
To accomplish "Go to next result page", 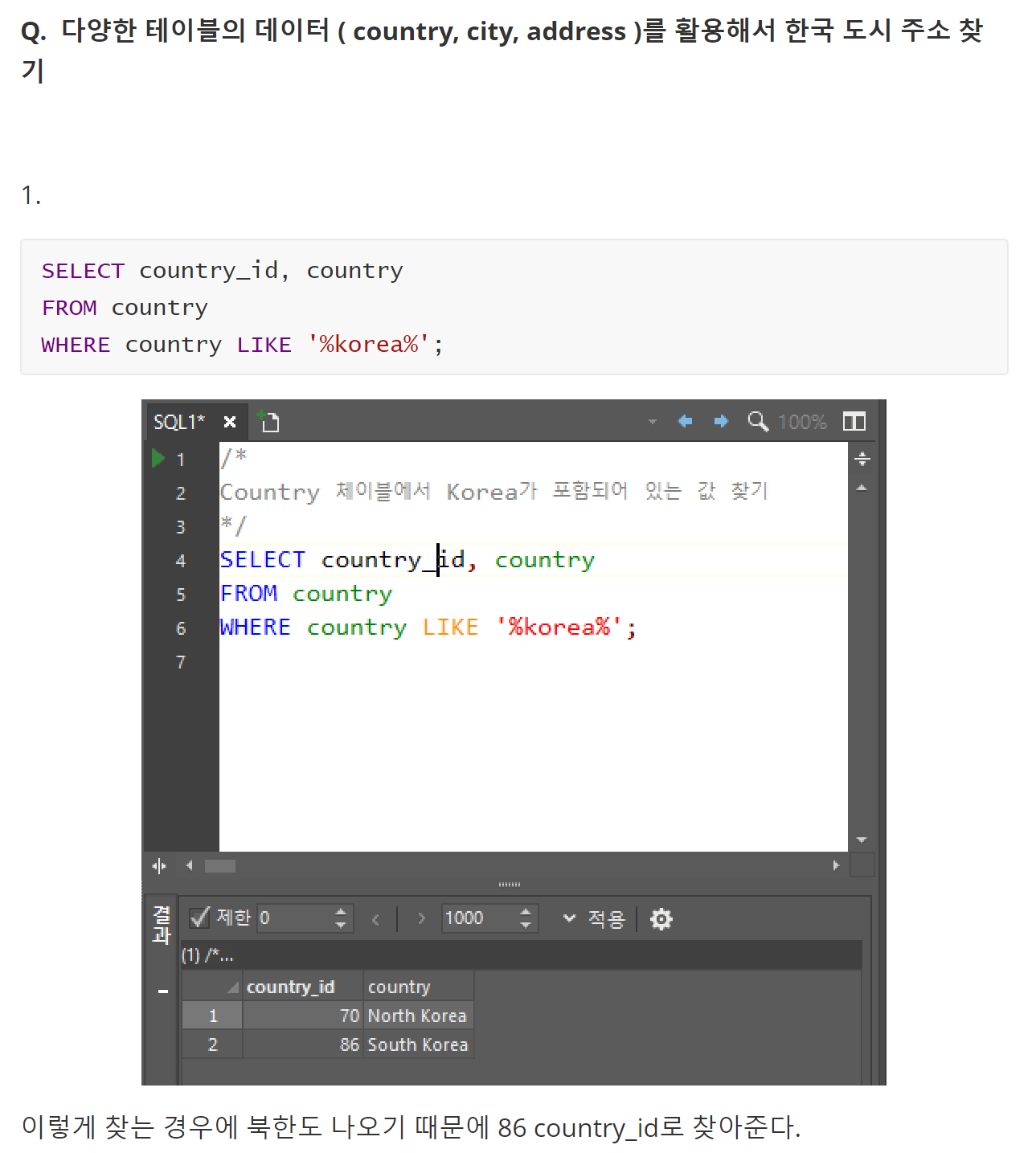I will coord(421,918).
